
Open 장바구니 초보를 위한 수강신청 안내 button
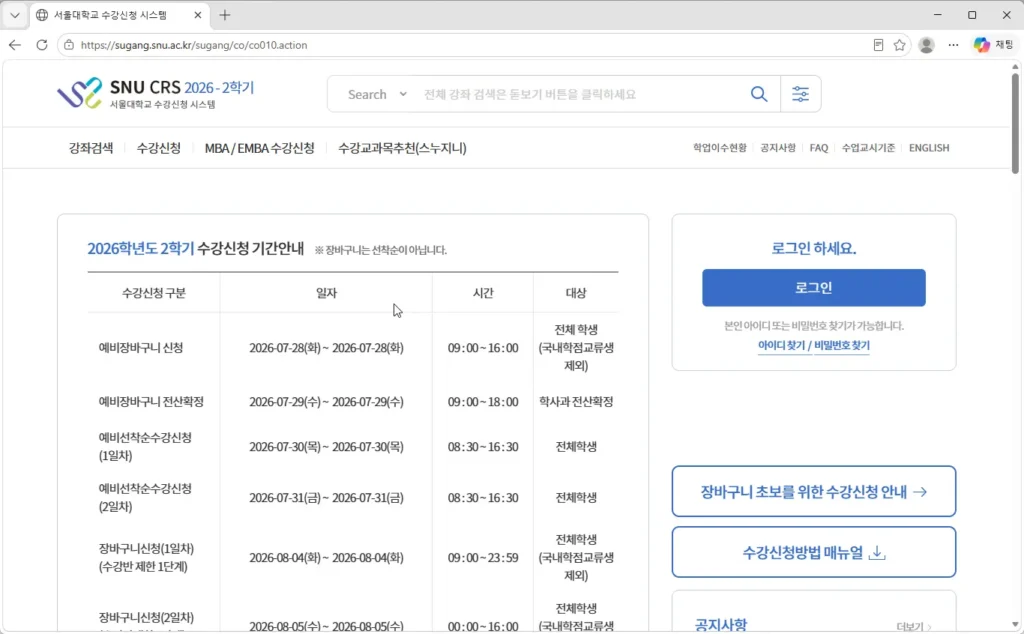point(814,492)
